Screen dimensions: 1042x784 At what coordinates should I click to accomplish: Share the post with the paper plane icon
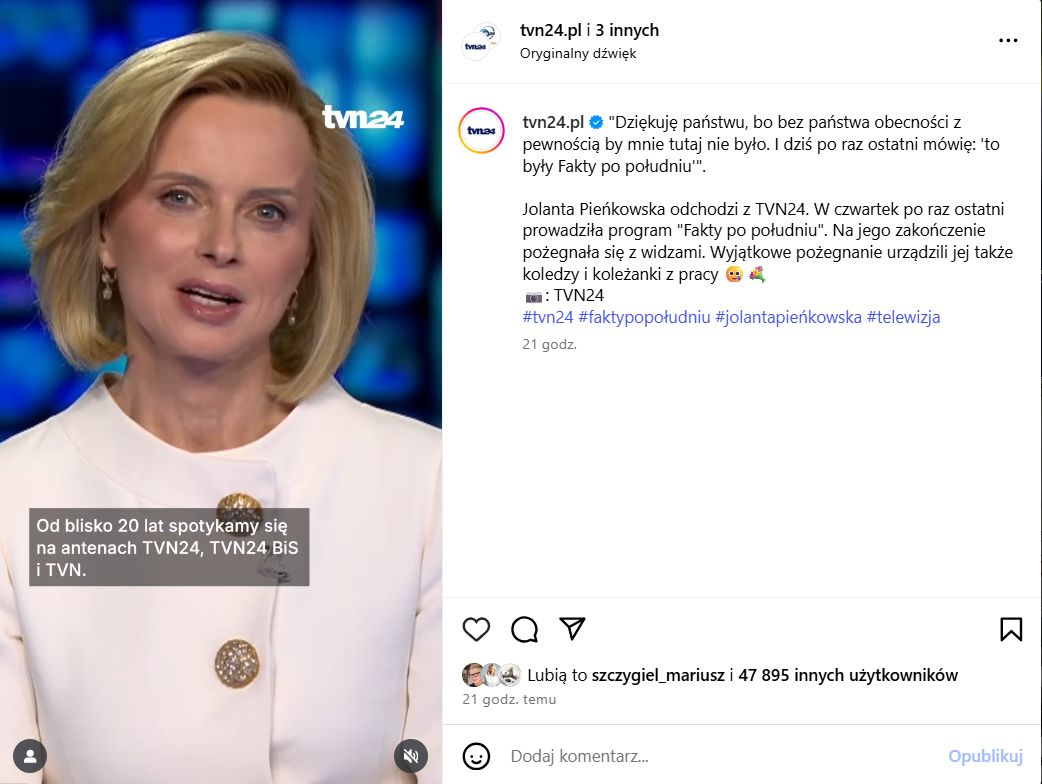pyautogui.click(x=572, y=629)
